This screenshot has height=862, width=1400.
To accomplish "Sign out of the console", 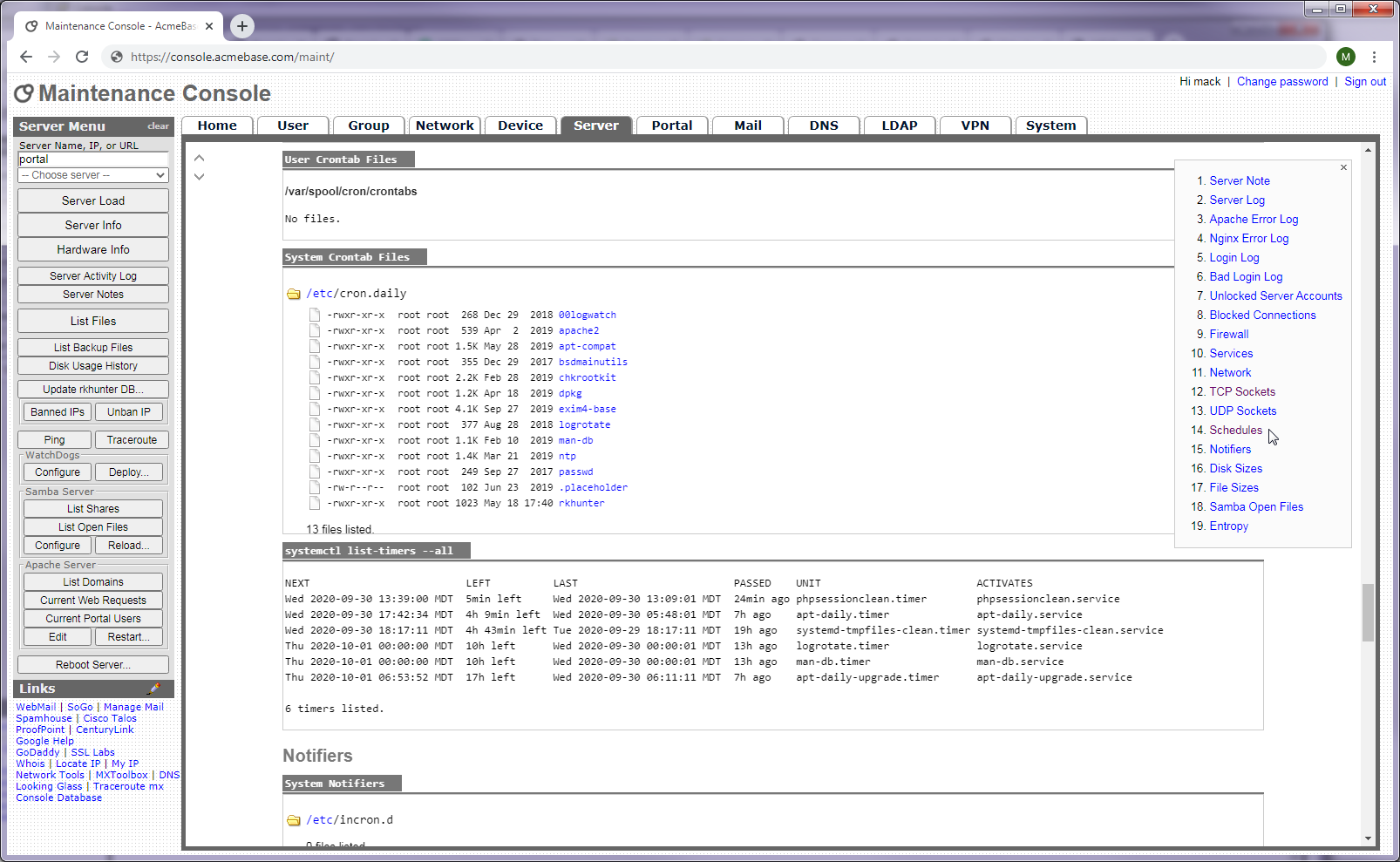I will click(x=1365, y=81).
